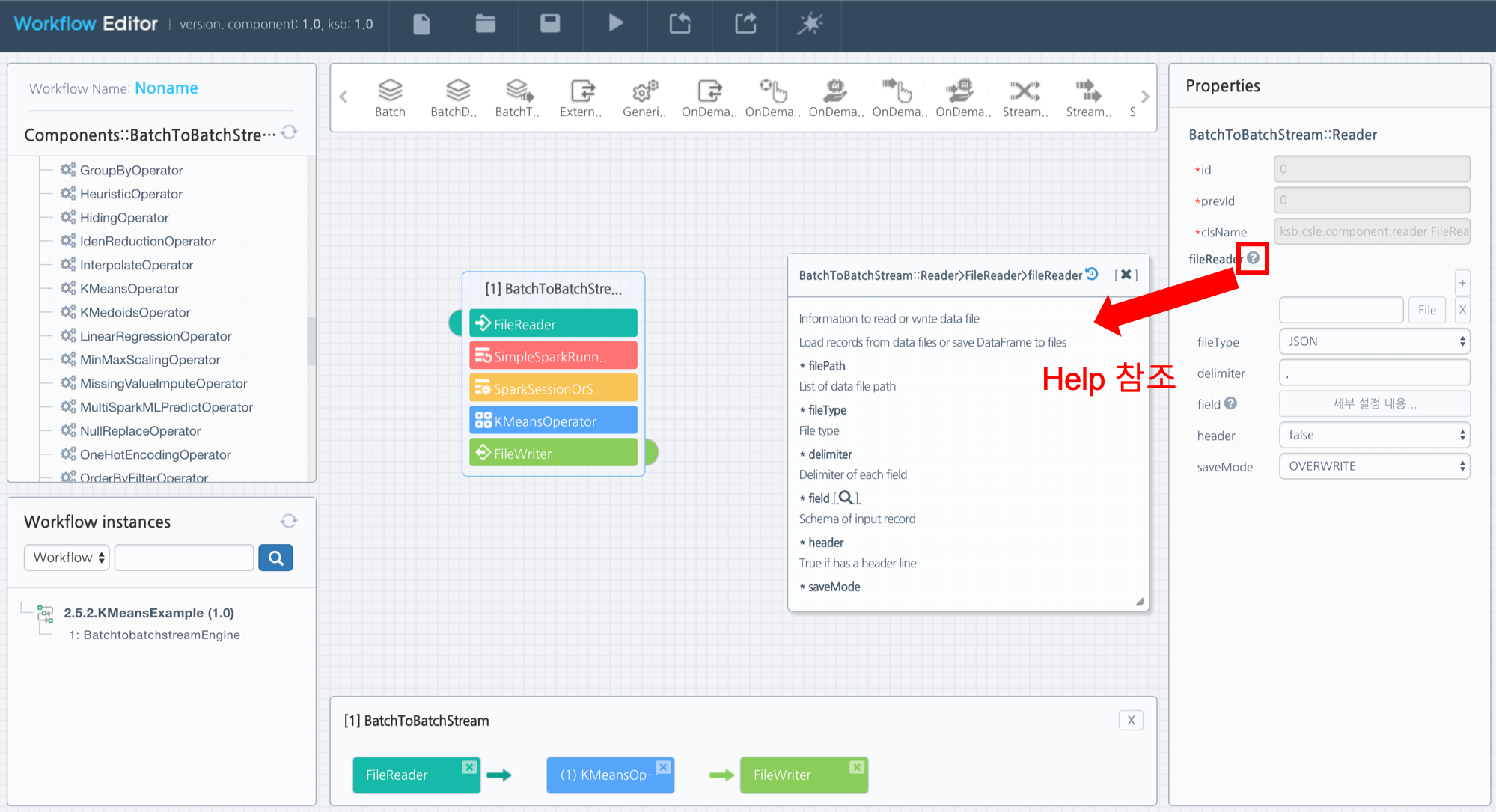Open field detail settings button
Screen dimensions: 1496x812
click(x=1374, y=404)
